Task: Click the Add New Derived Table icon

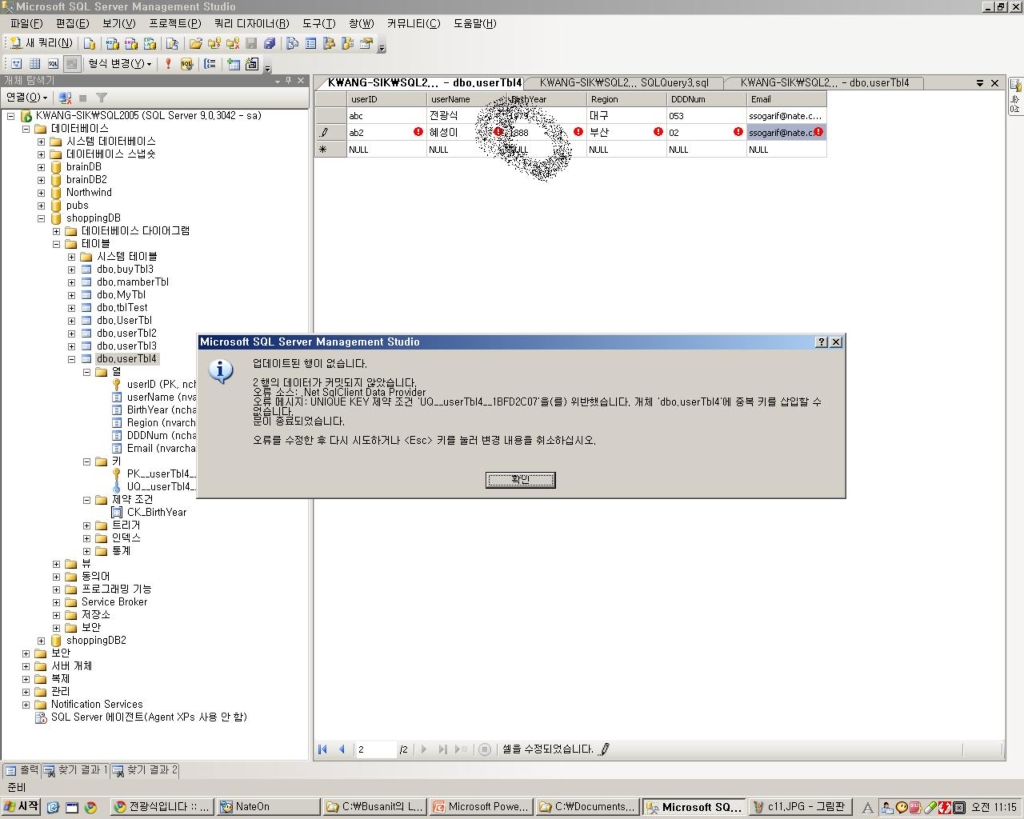Action: 251,64
